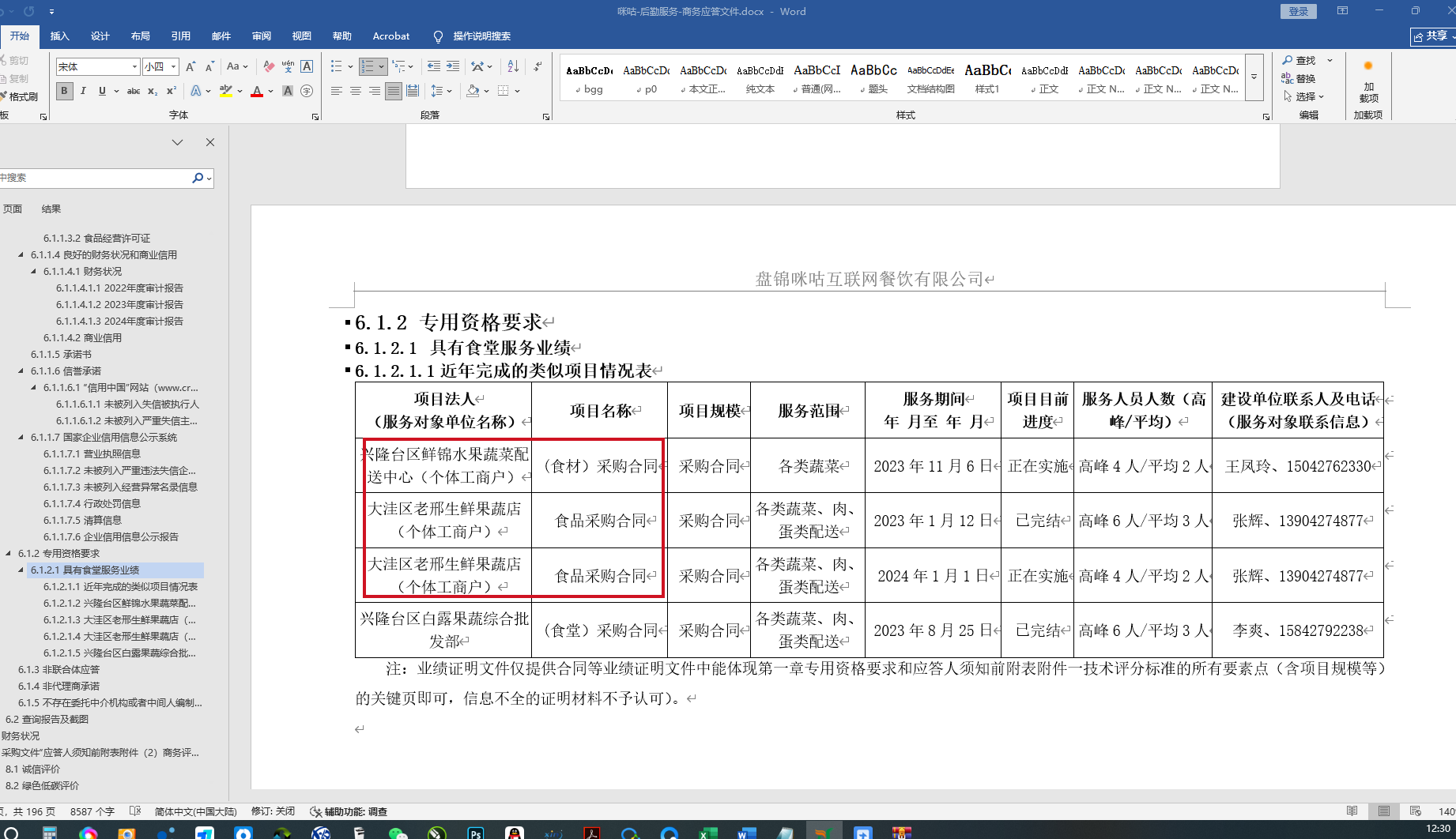Show or hide paragraph marks
Image resolution: width=1456 pixels, height=839 pixels.
click(538, 67)
